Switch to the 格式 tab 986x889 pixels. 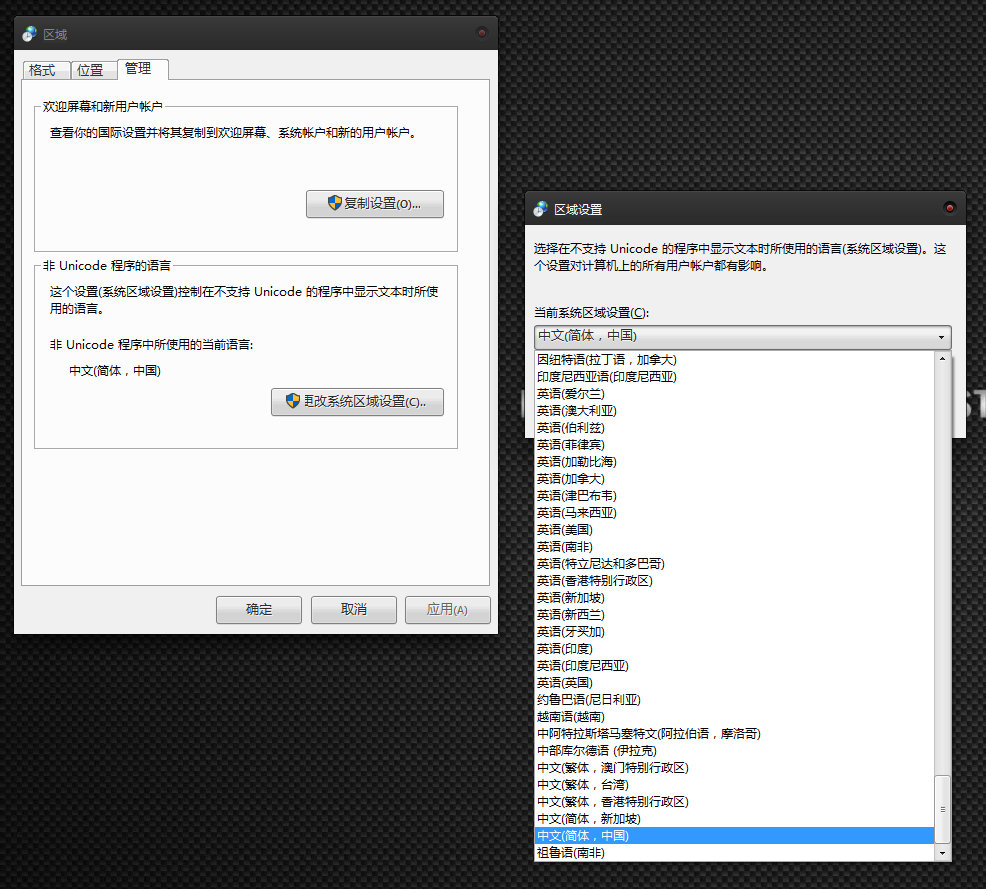click(x=42, y=70)
